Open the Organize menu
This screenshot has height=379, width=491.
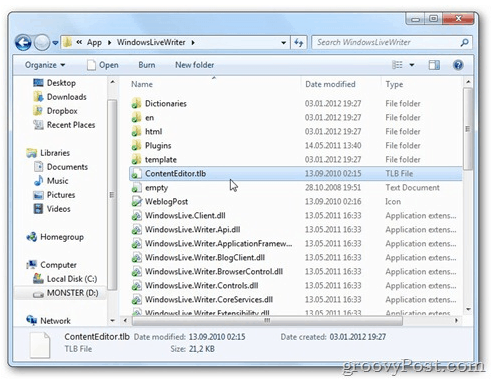click(45, 65)
